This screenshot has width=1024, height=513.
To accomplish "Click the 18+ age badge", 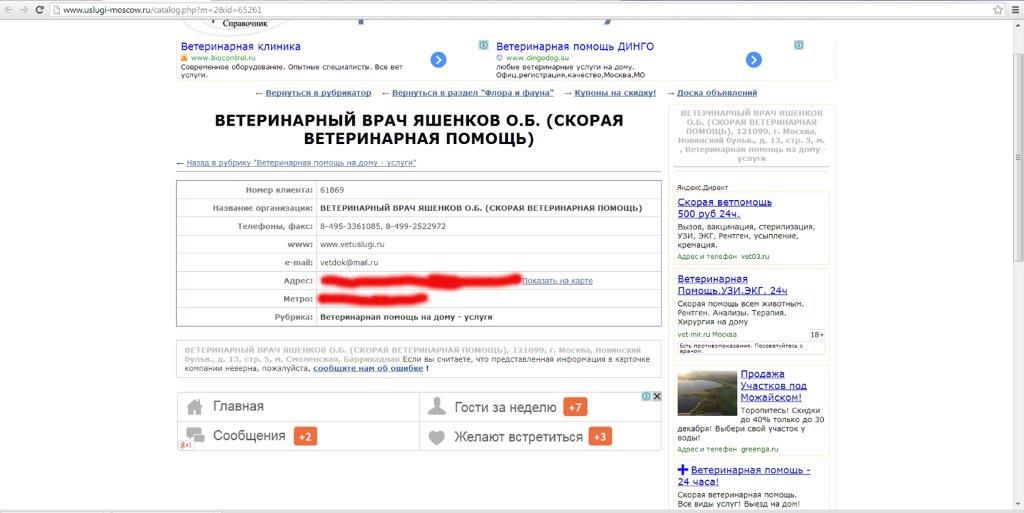I will point(817,334).
